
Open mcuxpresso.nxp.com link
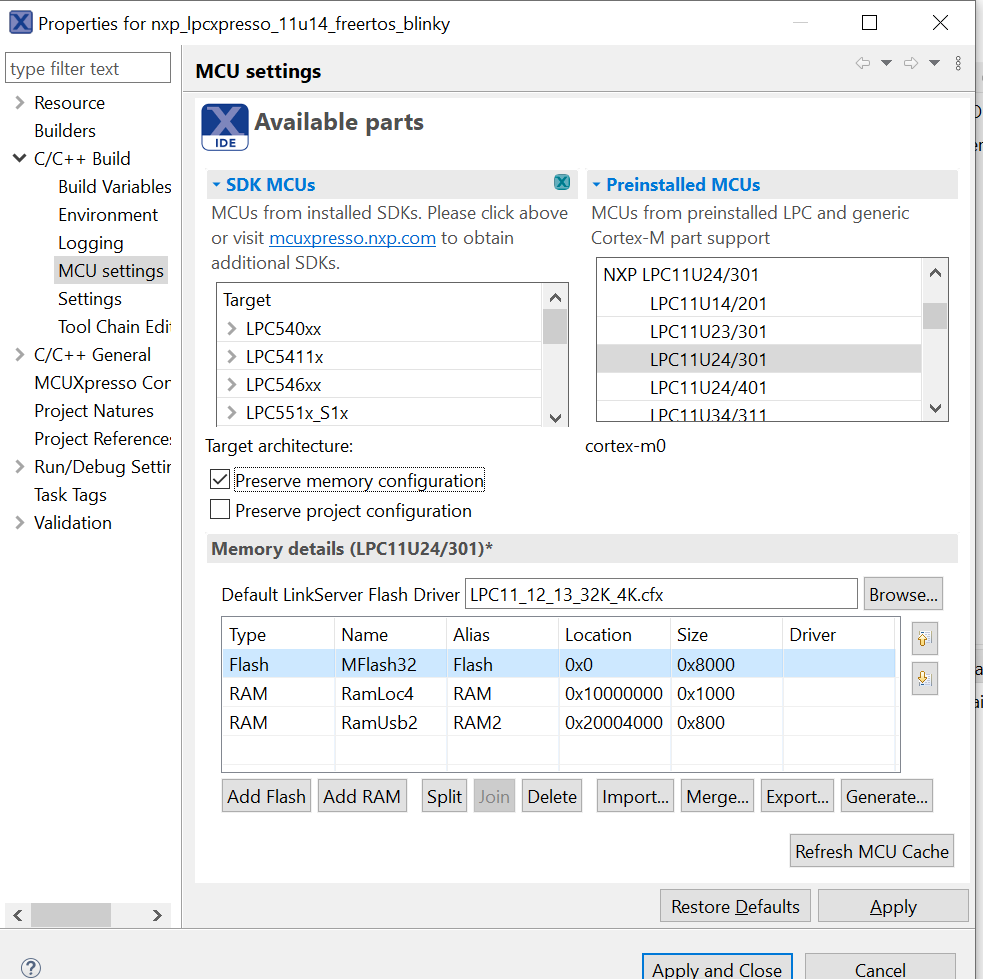352,238
